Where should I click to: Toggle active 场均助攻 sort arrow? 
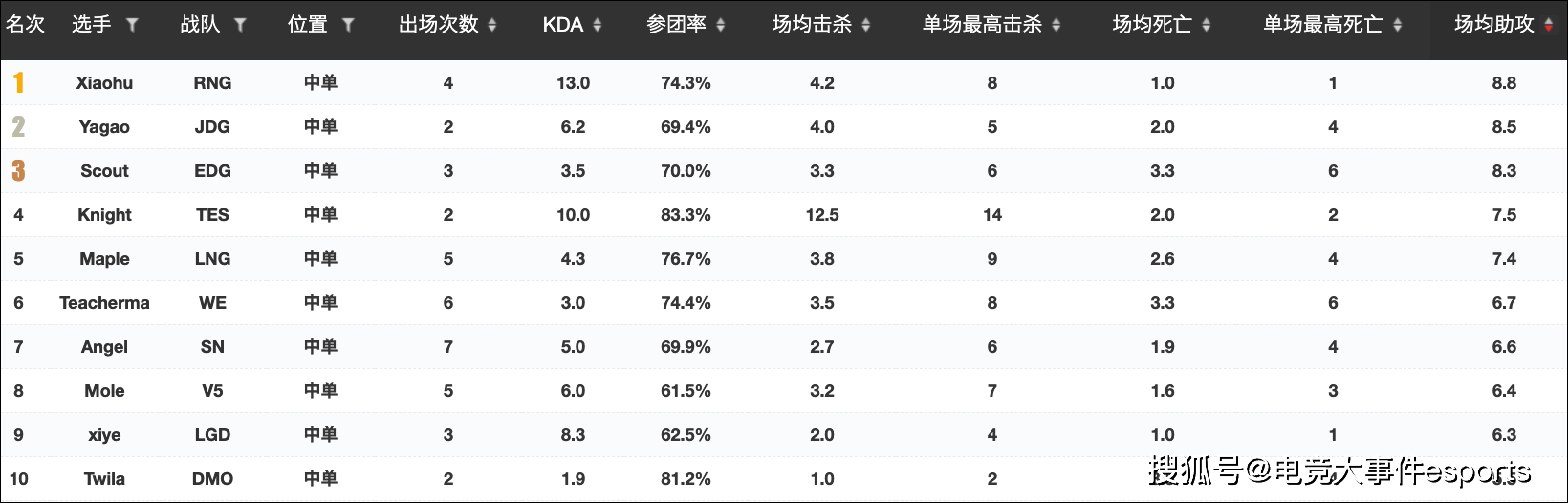(x=1549, y=25)
